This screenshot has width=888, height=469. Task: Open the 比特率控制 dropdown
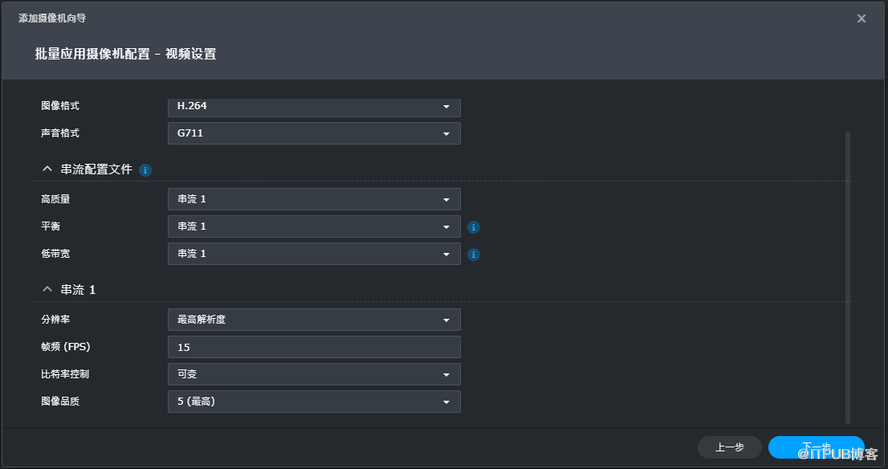[x=314, y=374]
